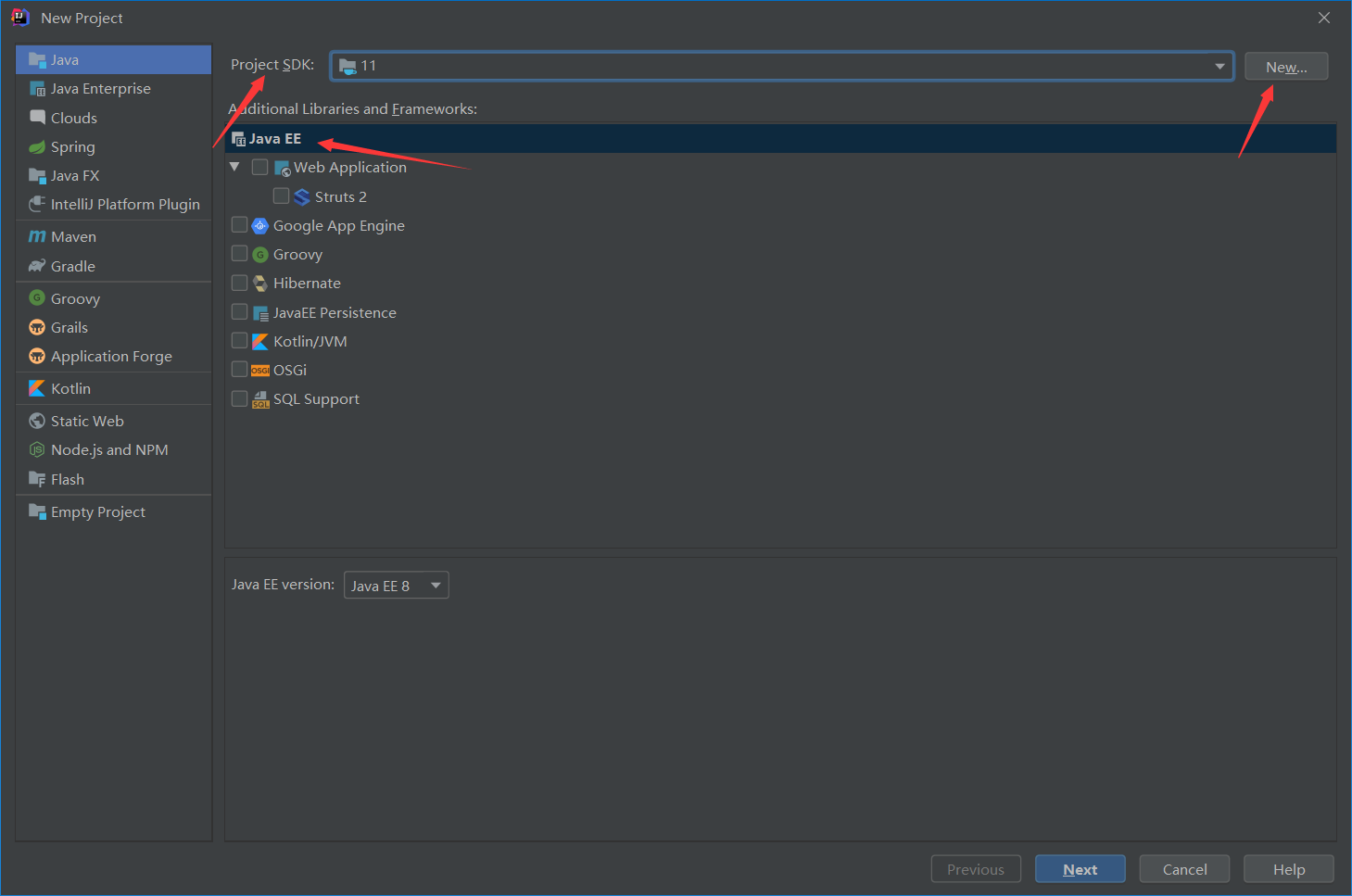Viewport: 1352px width, 896px height.
Task: Select the Grails framework icon
Action: coord(37,327)
